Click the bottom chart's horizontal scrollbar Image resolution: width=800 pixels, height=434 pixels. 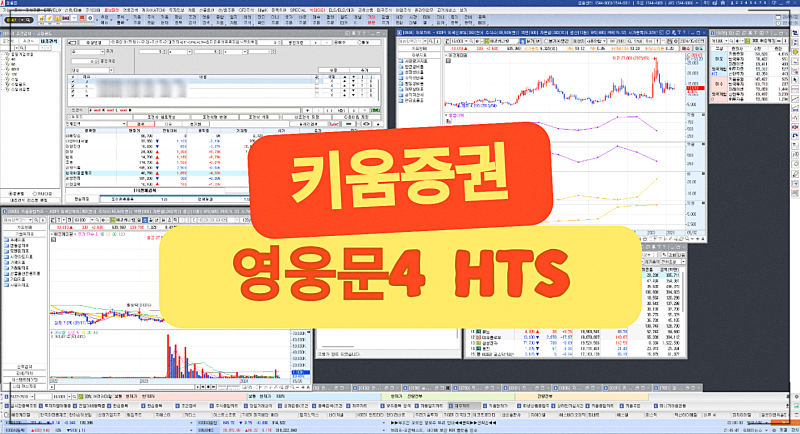click(124, 387)
